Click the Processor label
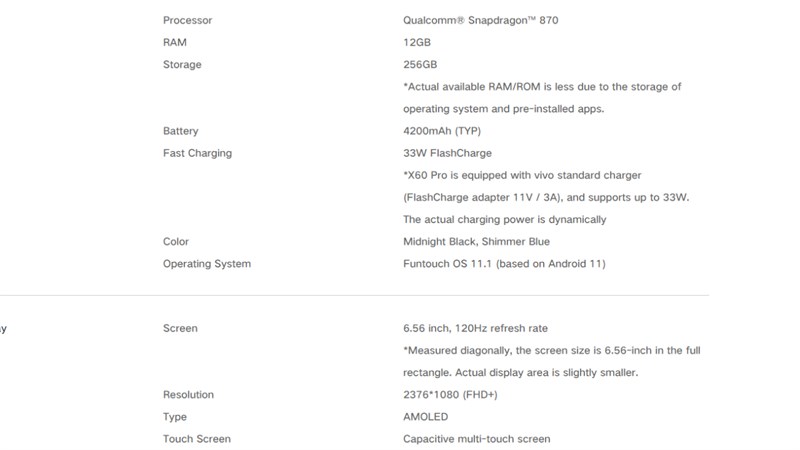Screen dimensions: 800x450 (x=187, y=20)
